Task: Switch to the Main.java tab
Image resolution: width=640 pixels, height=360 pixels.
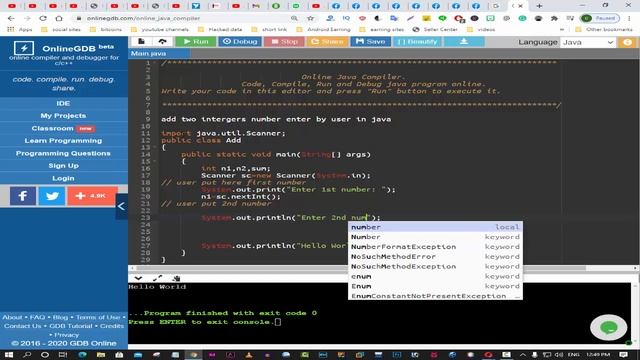Action: [159, 53]
